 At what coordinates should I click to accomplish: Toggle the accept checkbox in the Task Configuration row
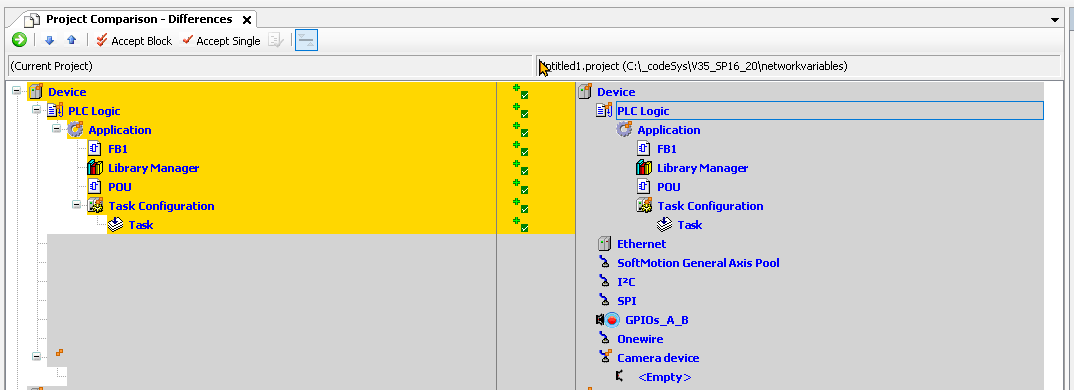point(524,208)
